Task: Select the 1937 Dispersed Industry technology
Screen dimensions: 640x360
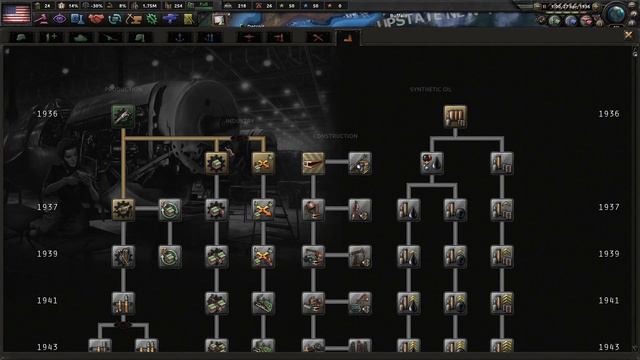Action: [263, 209]
